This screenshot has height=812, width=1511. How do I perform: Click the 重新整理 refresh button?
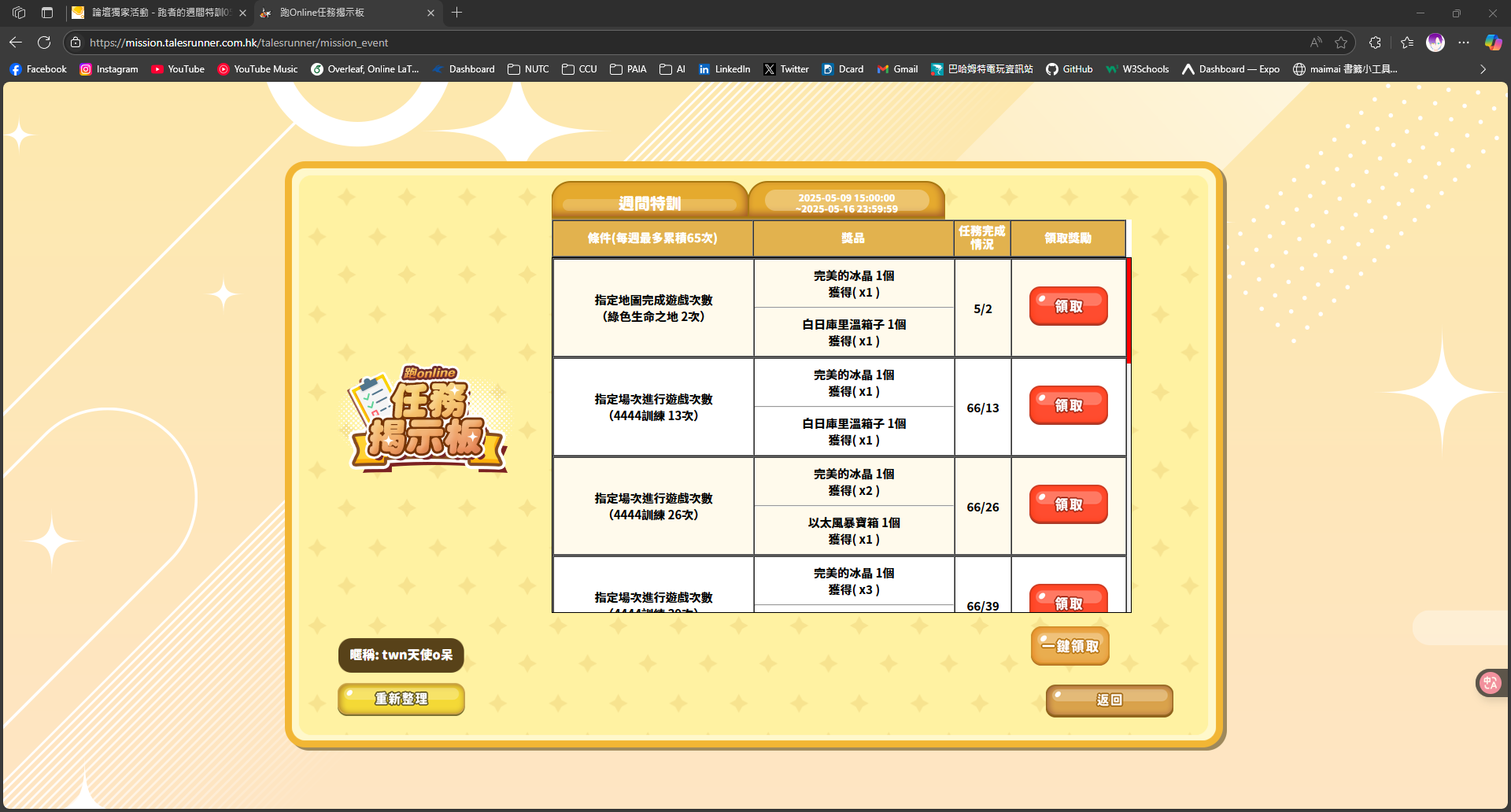pyautogui.click(x=401, y=699)
